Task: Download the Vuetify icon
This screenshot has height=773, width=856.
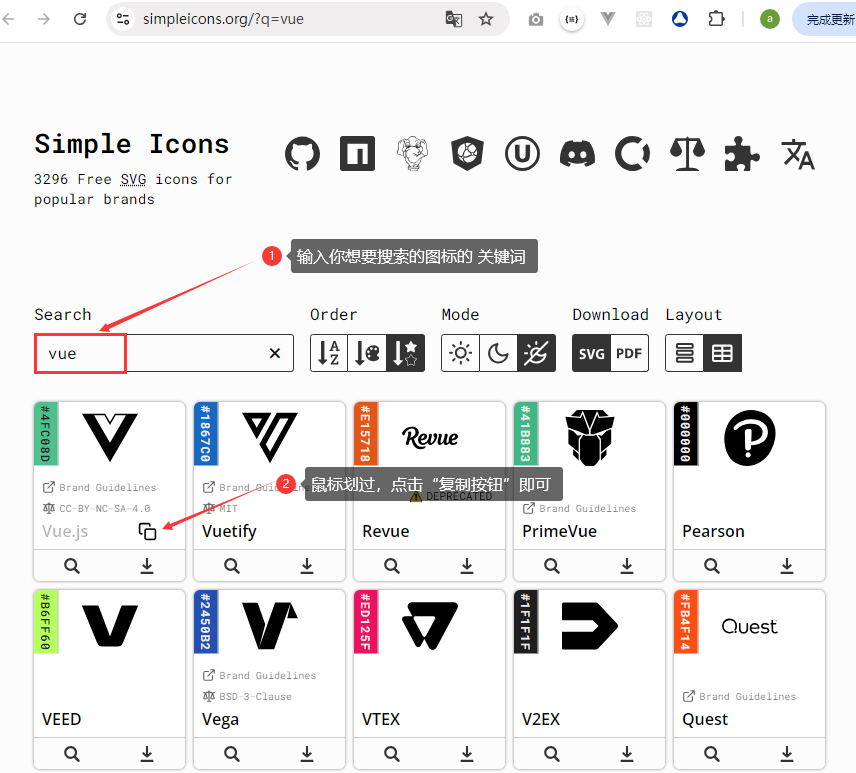Action: click(x=307, y=566)
